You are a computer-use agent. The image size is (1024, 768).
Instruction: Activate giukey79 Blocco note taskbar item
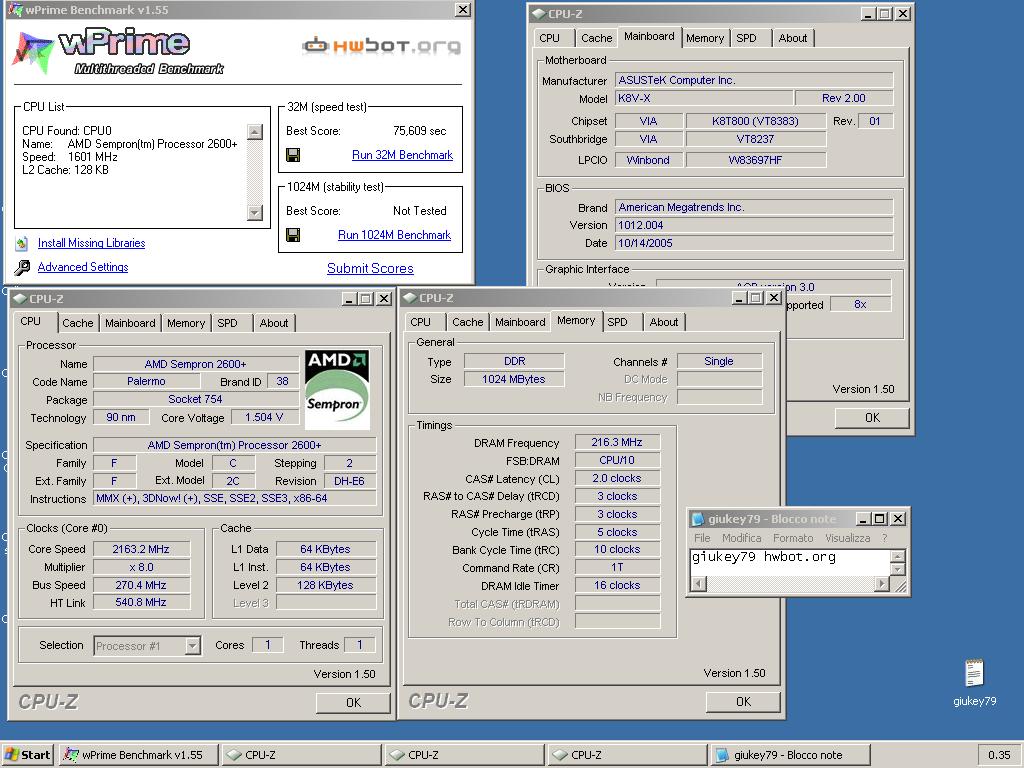pos(790,755)
